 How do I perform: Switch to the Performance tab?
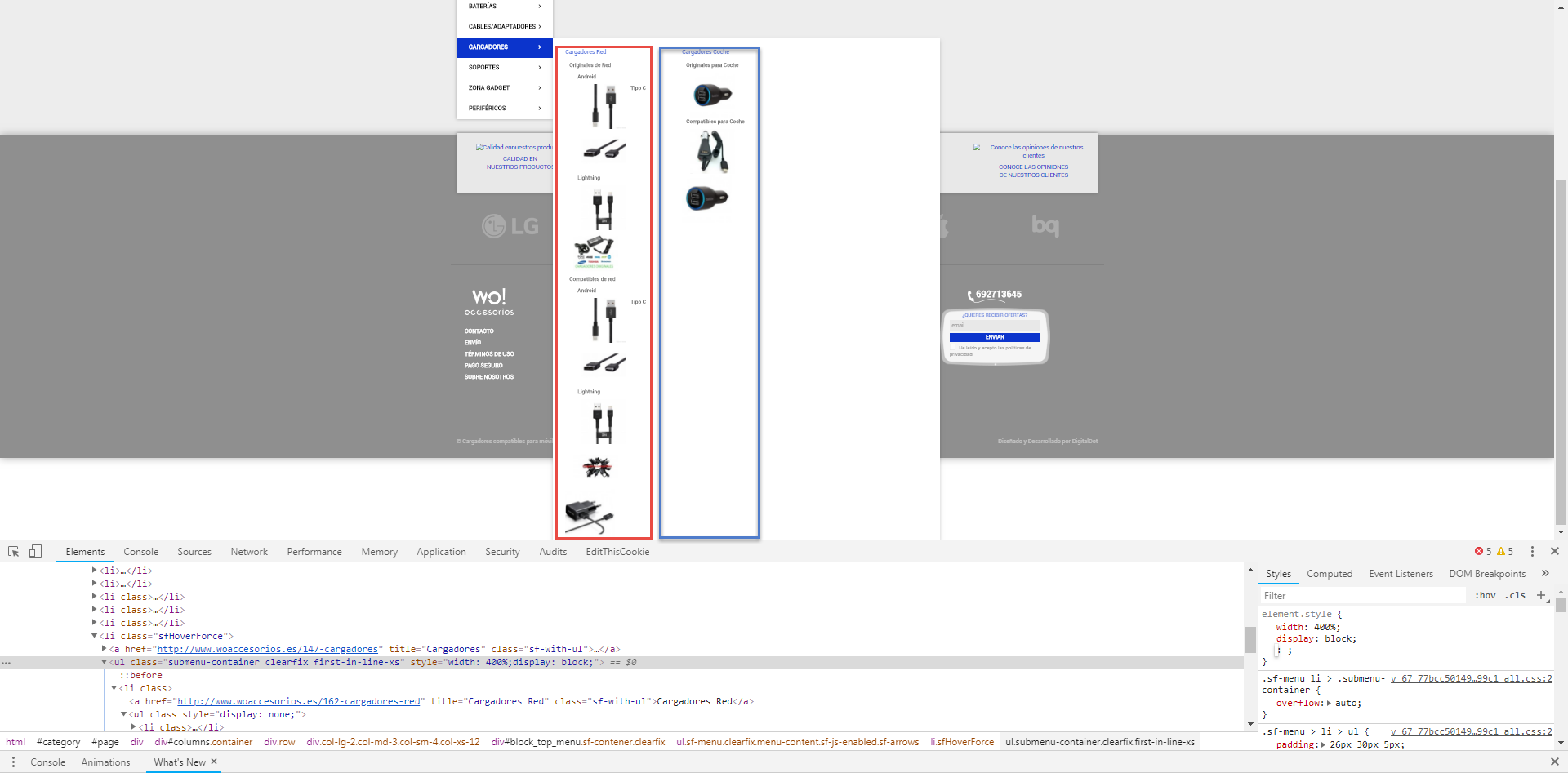[x=314, y=552]
